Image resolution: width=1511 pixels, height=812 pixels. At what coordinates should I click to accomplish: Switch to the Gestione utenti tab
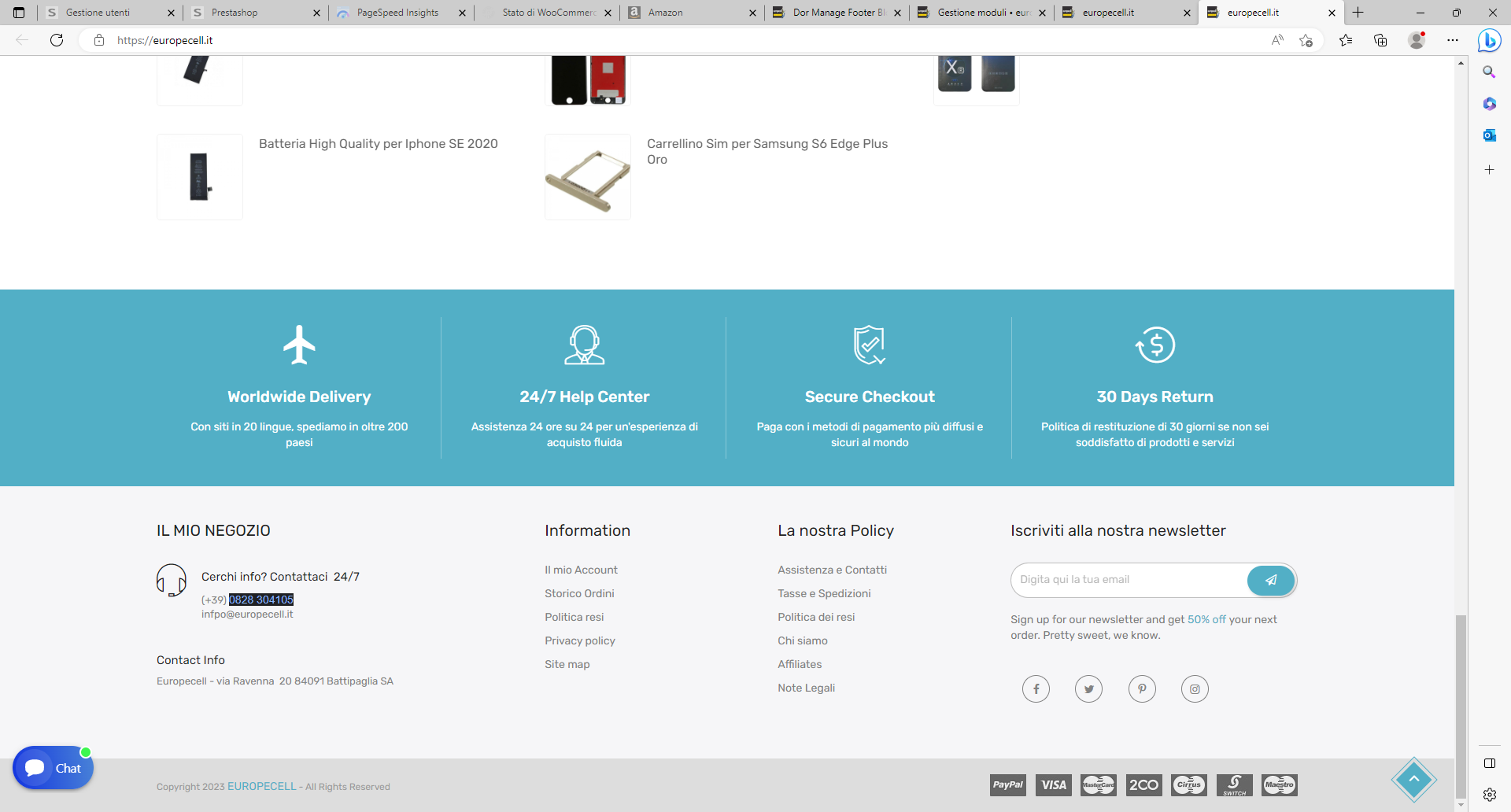pyautogui.click(x=110, y=13)
